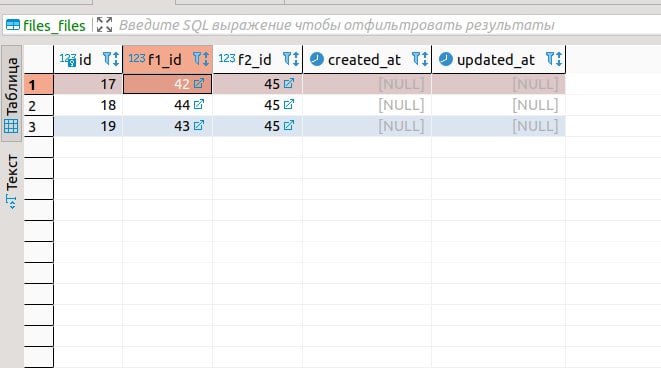Click the filter/sort icon in f1_id column
Screen dimensions: 661x368
tap(201, 59)
